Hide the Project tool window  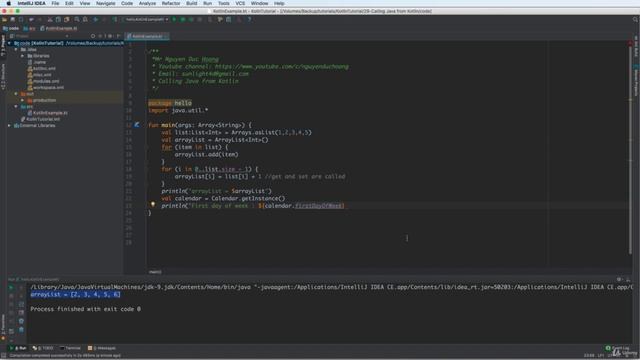tap(118, 36)
